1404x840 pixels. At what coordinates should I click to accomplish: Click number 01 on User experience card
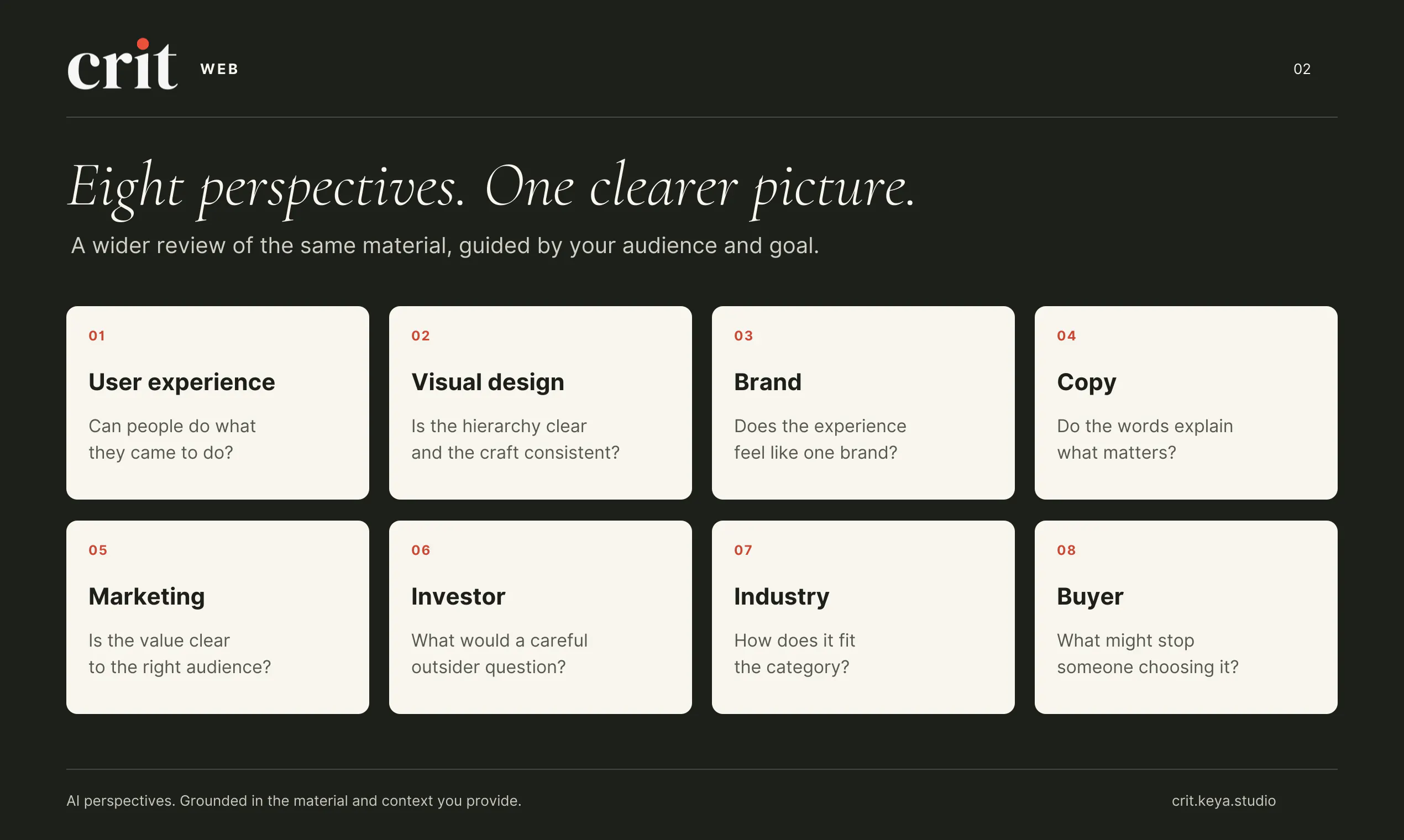pyautogui.click(x=97, y=335)
